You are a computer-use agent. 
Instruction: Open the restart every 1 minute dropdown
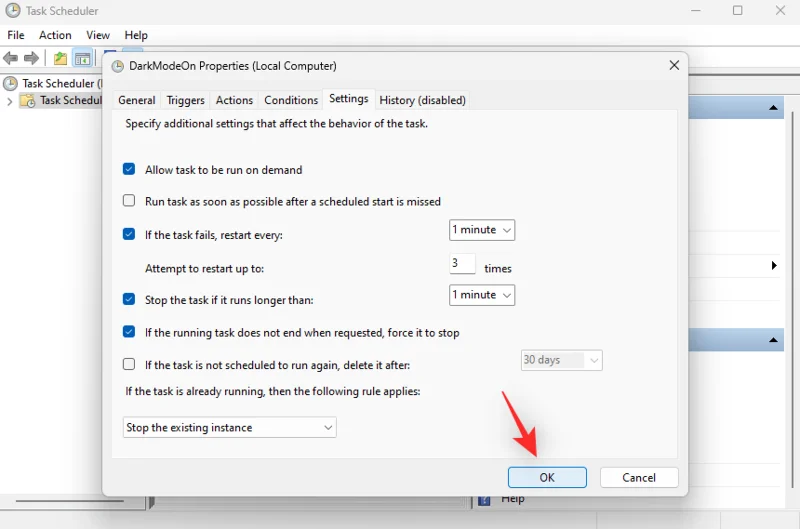[x=482, y=230]
